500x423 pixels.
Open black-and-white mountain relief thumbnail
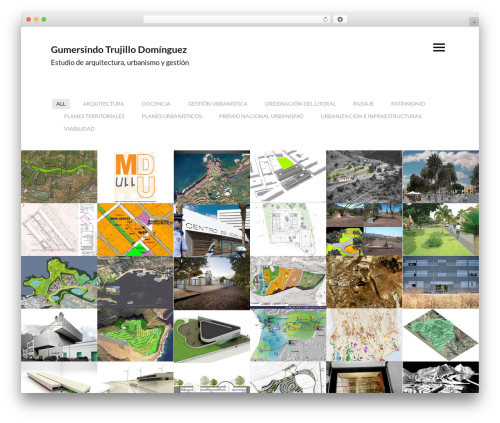pyautogui.click(x=441, y=377)
